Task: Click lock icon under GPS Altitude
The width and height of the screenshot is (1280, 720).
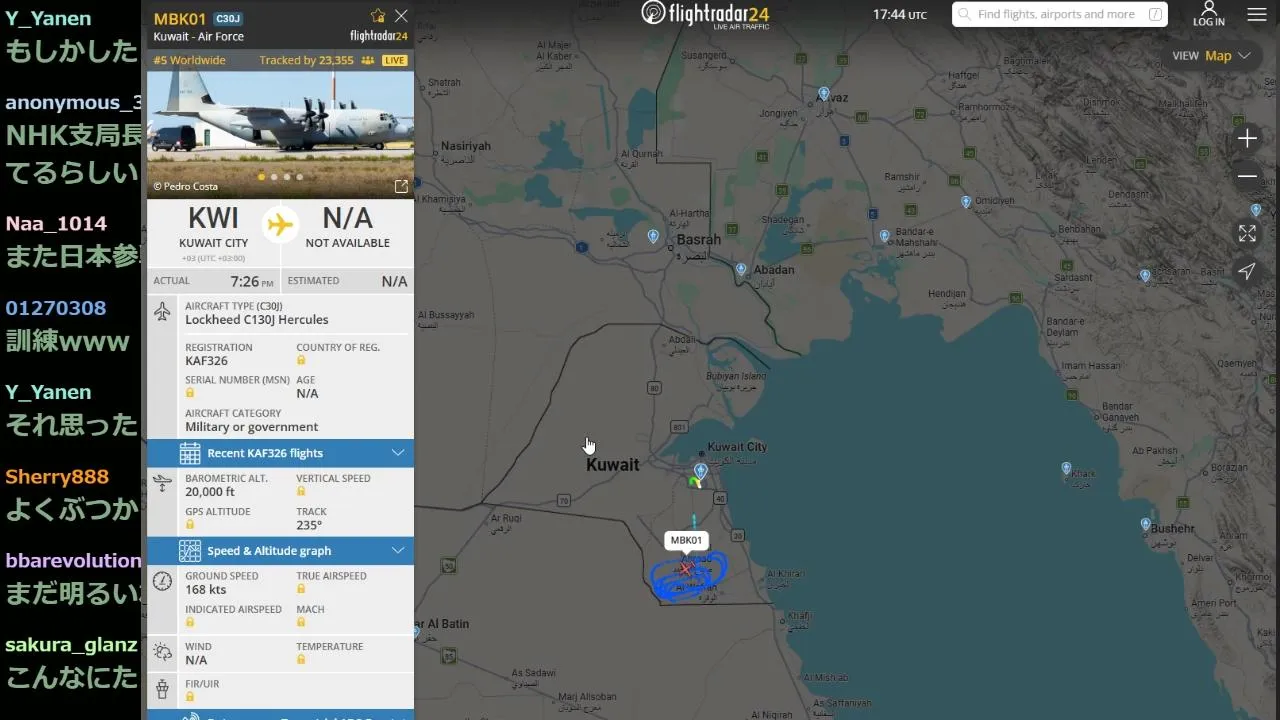Action: tap(190, 524)
